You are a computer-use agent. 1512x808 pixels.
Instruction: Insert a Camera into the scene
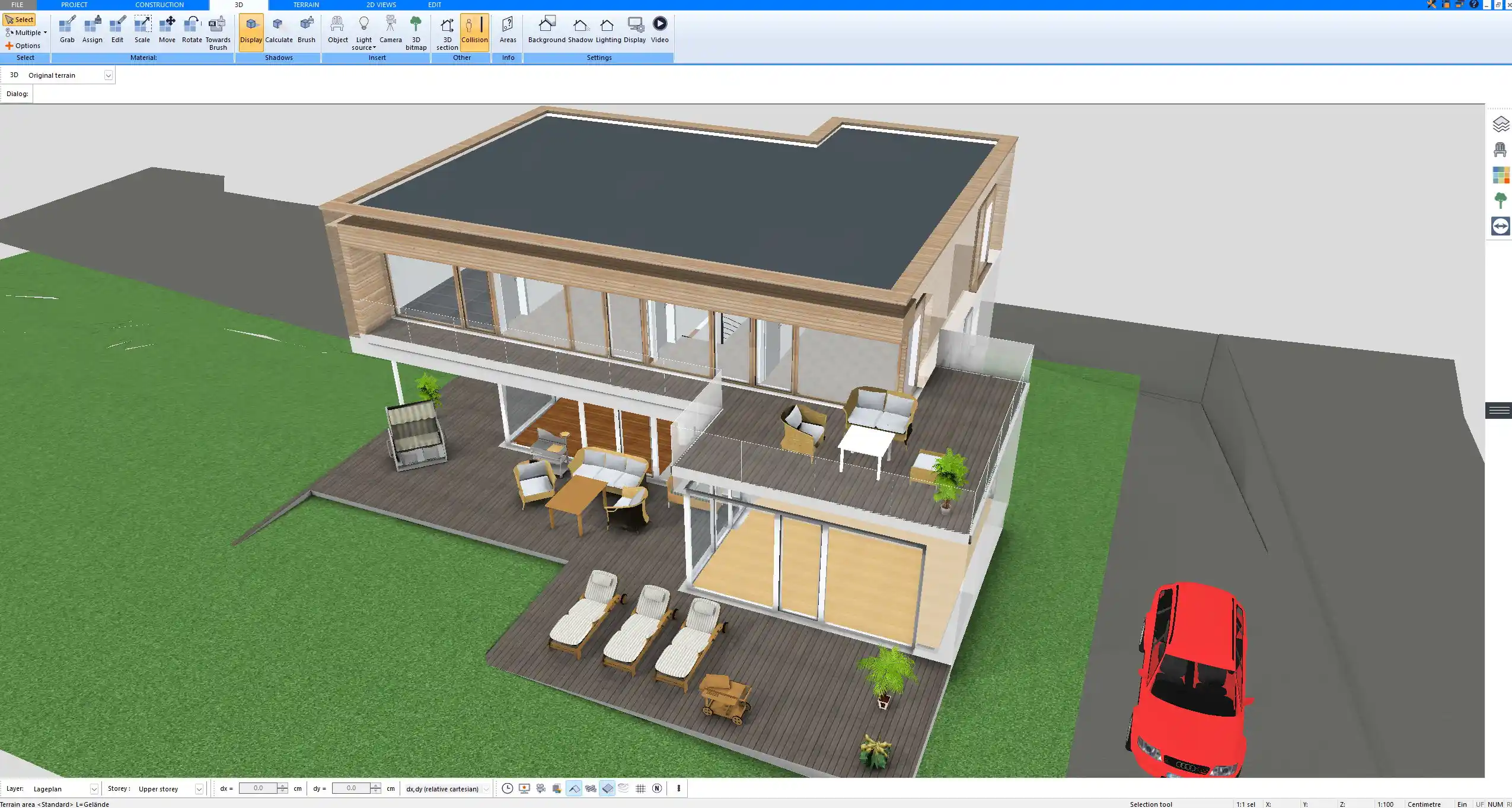click(x=390, y=30)
